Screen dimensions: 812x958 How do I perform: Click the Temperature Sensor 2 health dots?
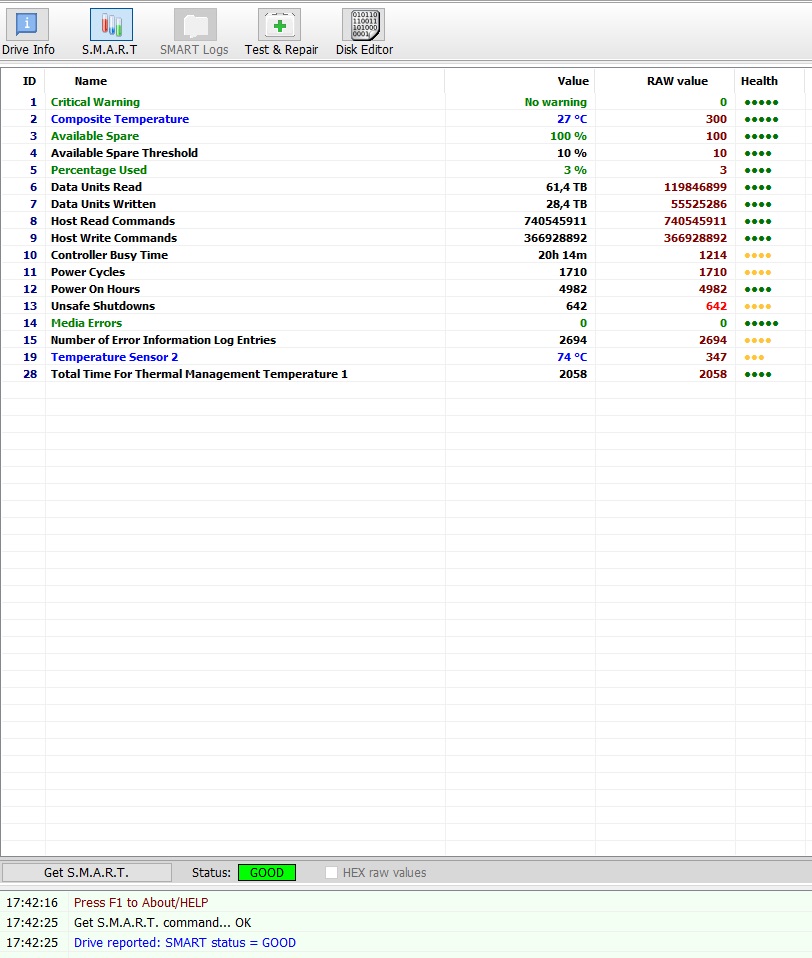(x=754, y=357)
